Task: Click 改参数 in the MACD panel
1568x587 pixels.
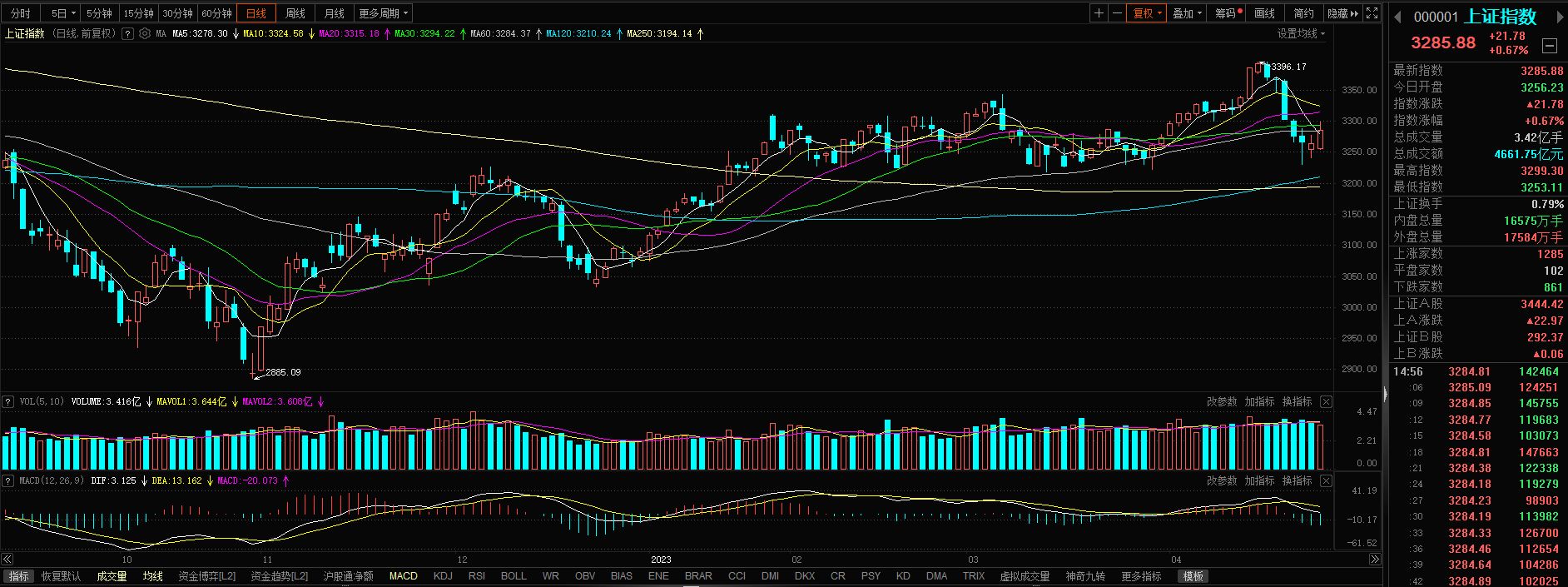Action: click(x=1221, y=481)
